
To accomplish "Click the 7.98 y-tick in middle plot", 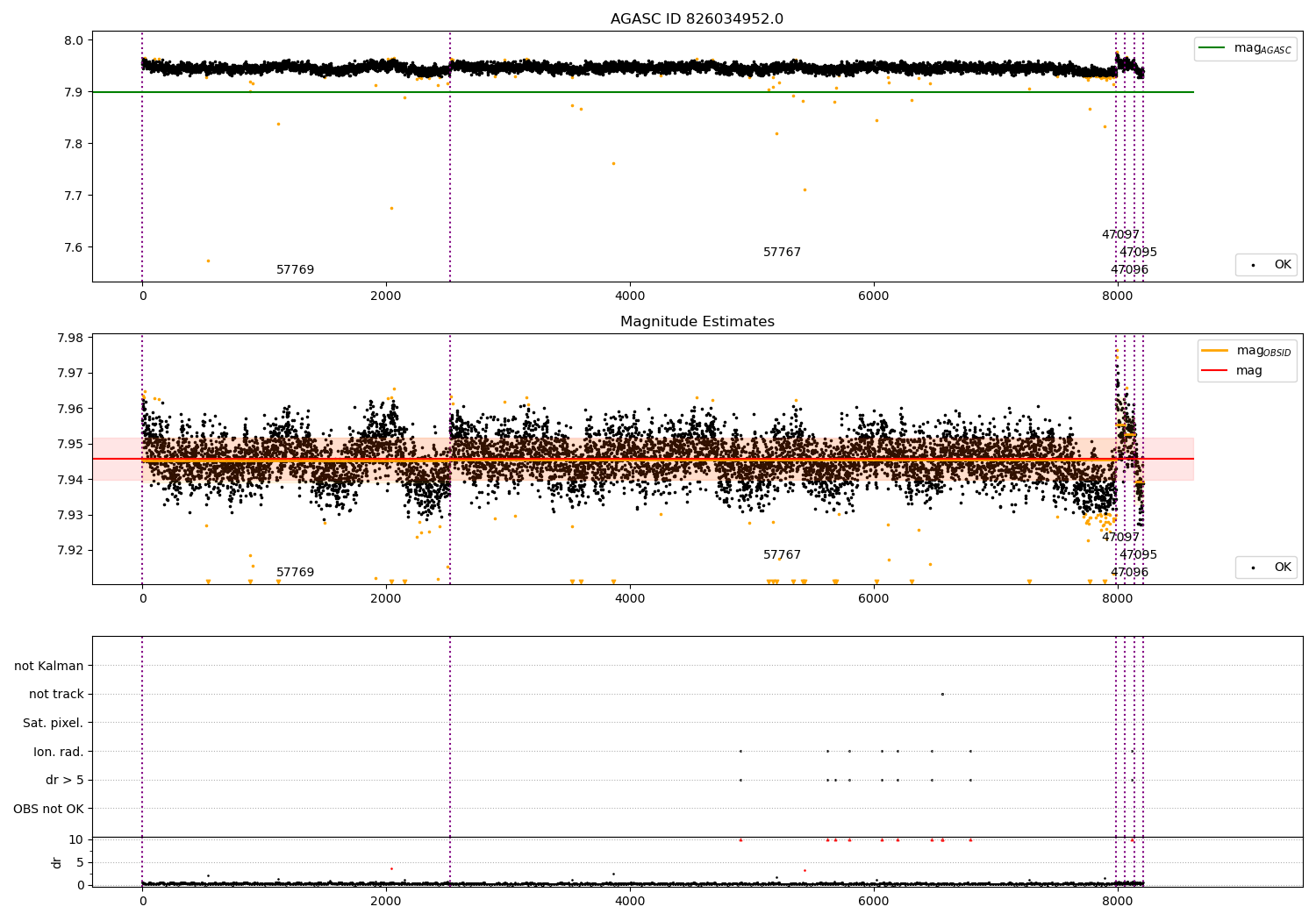I will tap(70, 338).
